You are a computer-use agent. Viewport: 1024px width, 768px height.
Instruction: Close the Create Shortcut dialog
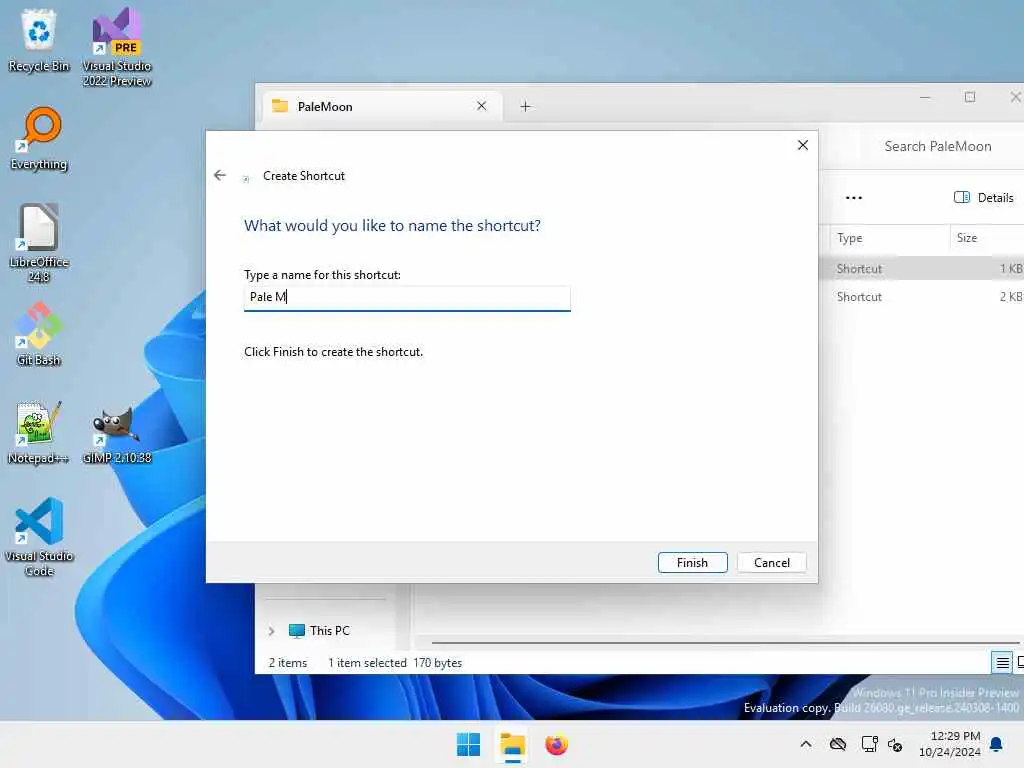[x=803, y=145]
